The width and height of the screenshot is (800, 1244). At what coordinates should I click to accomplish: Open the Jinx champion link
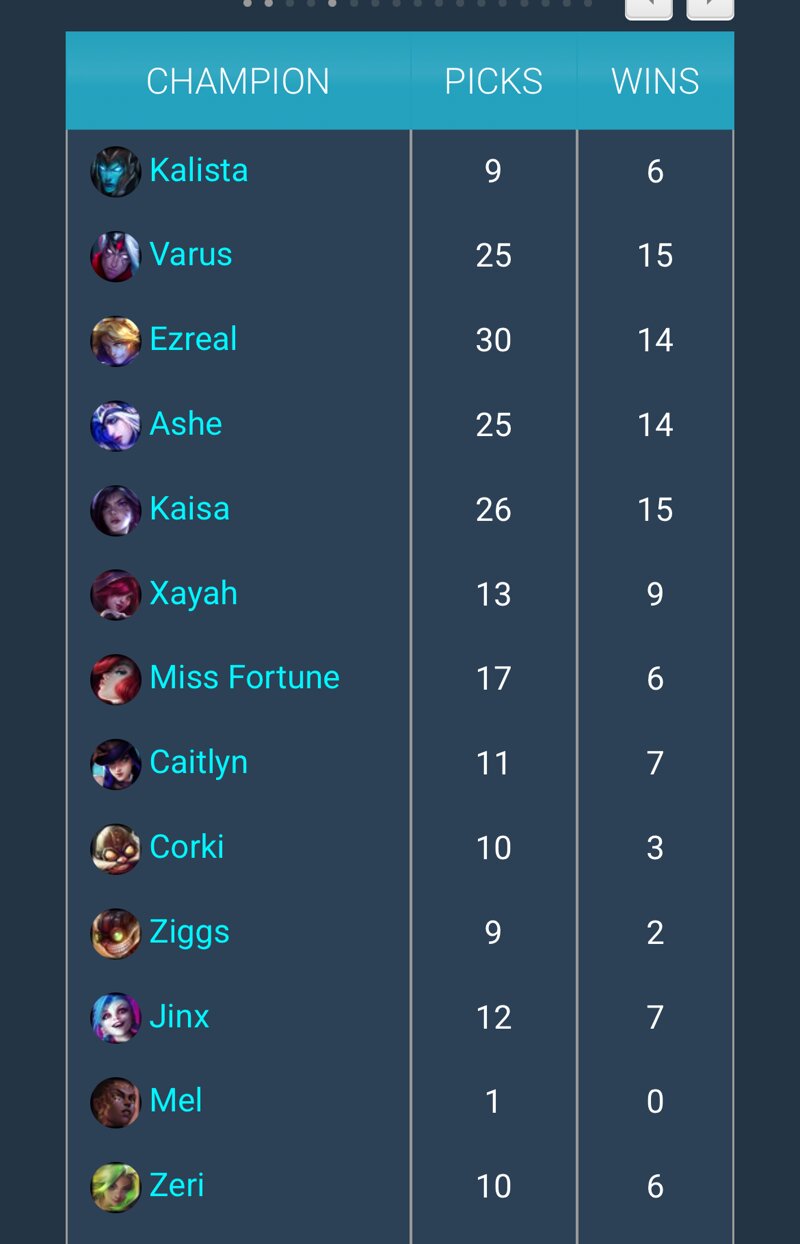coord(179,1016)
